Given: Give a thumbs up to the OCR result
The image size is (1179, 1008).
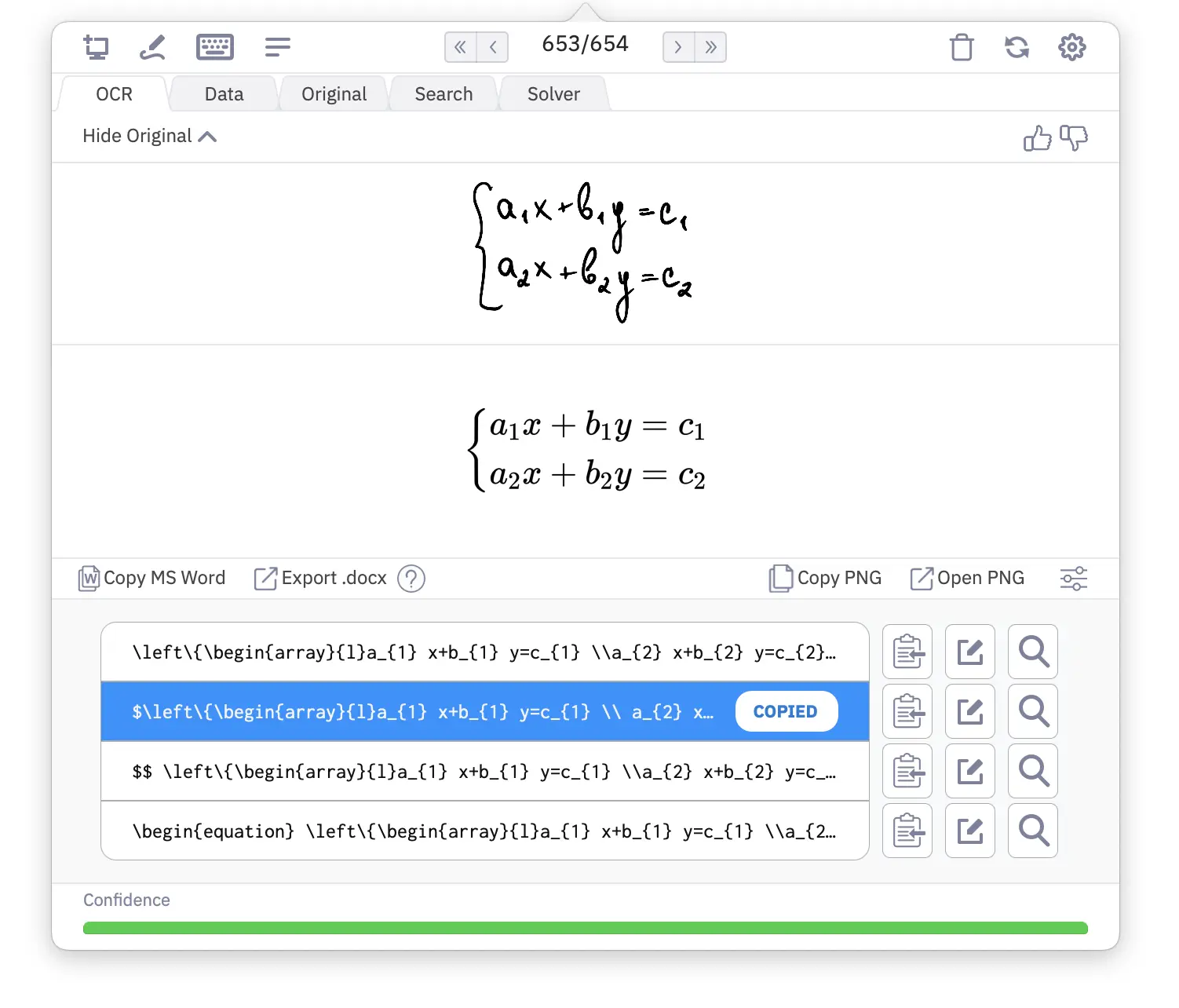Looking at the screenshot, I should click(x=1037, y=138).
